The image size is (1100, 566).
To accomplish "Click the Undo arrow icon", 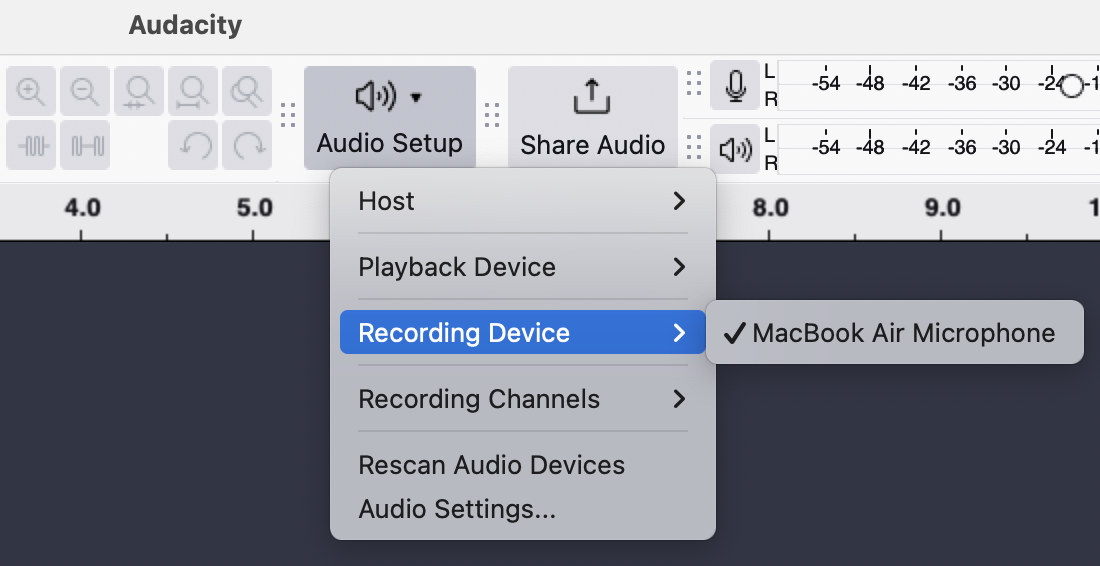I will pos(193,145).
